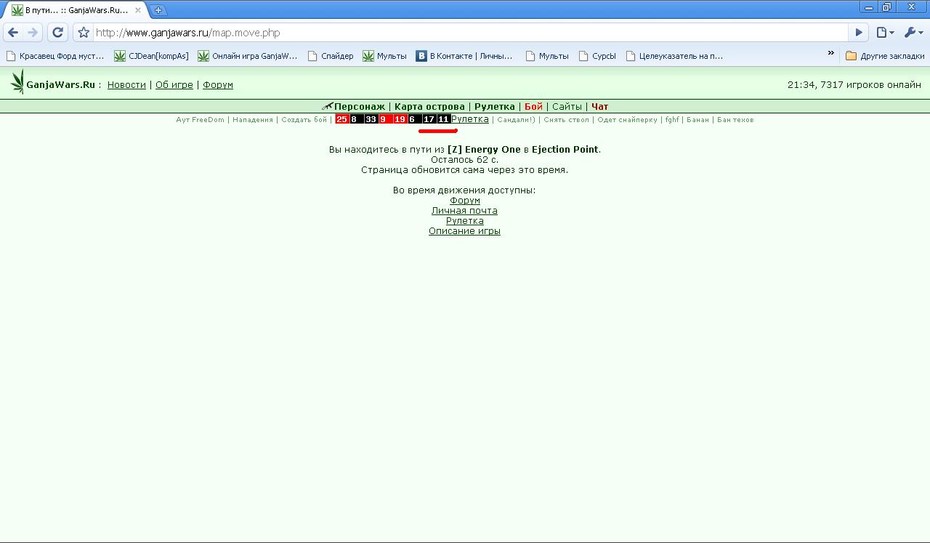
Task: Open the Целеуказатель bookmark
Action: click(674, 56)
